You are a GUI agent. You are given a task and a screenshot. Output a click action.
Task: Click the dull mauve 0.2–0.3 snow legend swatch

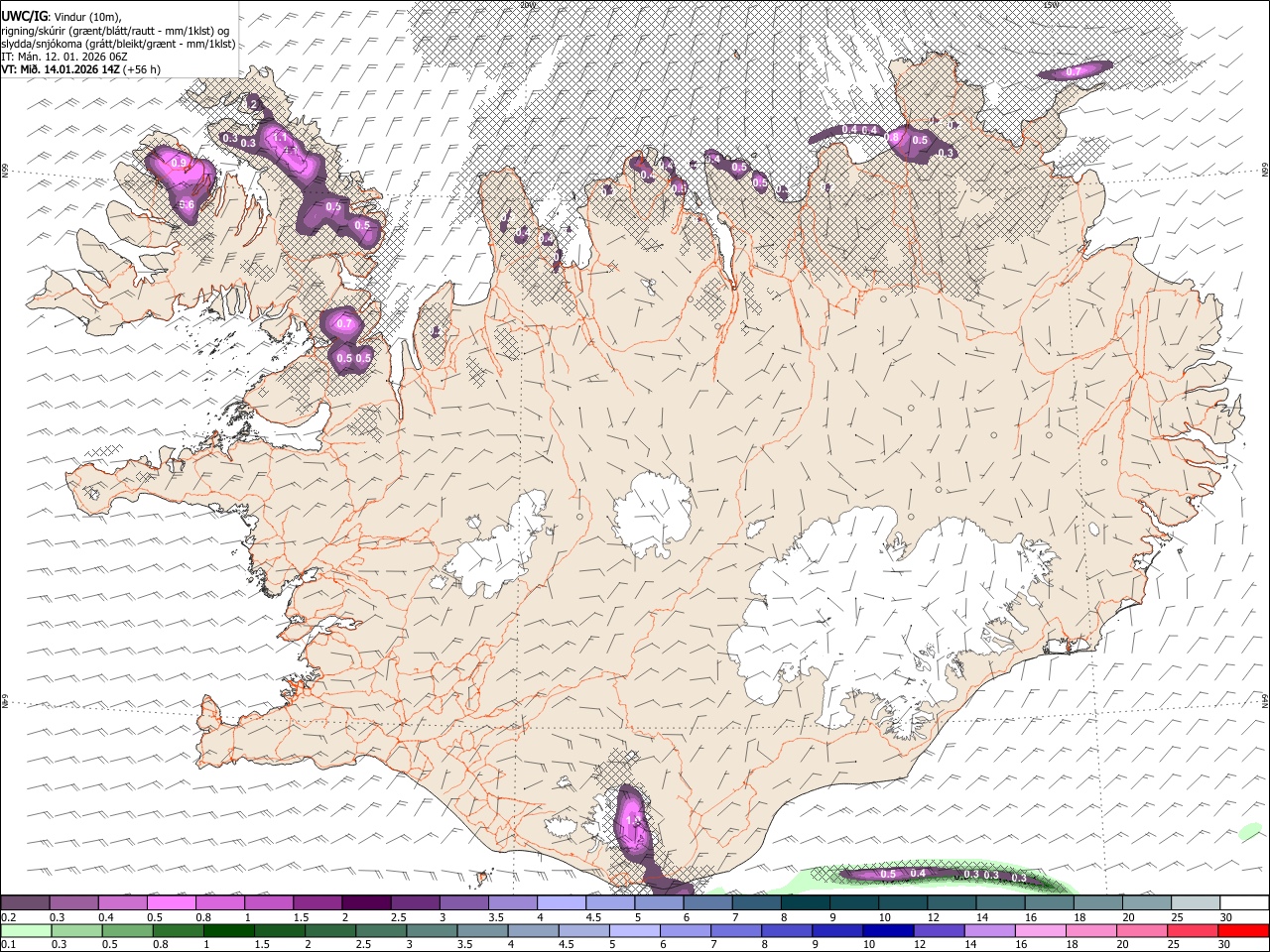pyautogui.click(x=25, y=903)
